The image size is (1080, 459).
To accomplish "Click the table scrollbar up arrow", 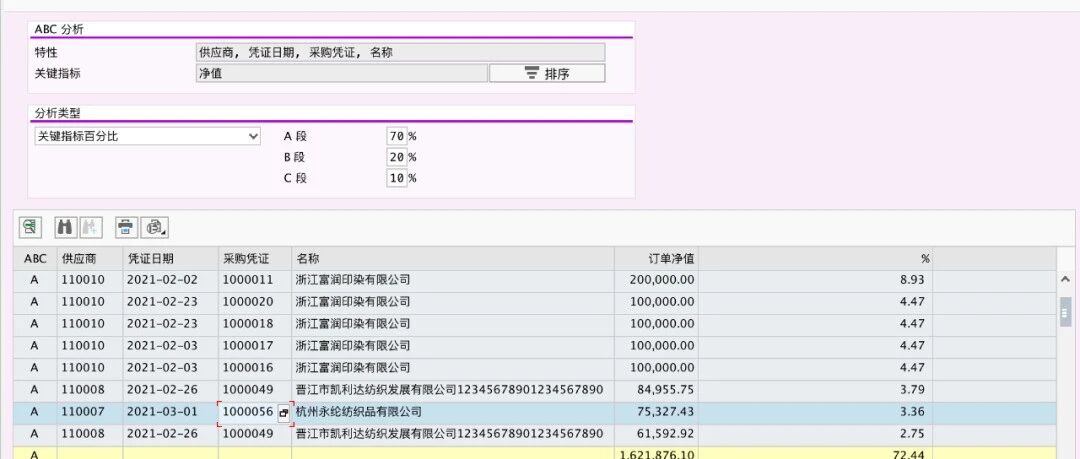I will 1066,279.
